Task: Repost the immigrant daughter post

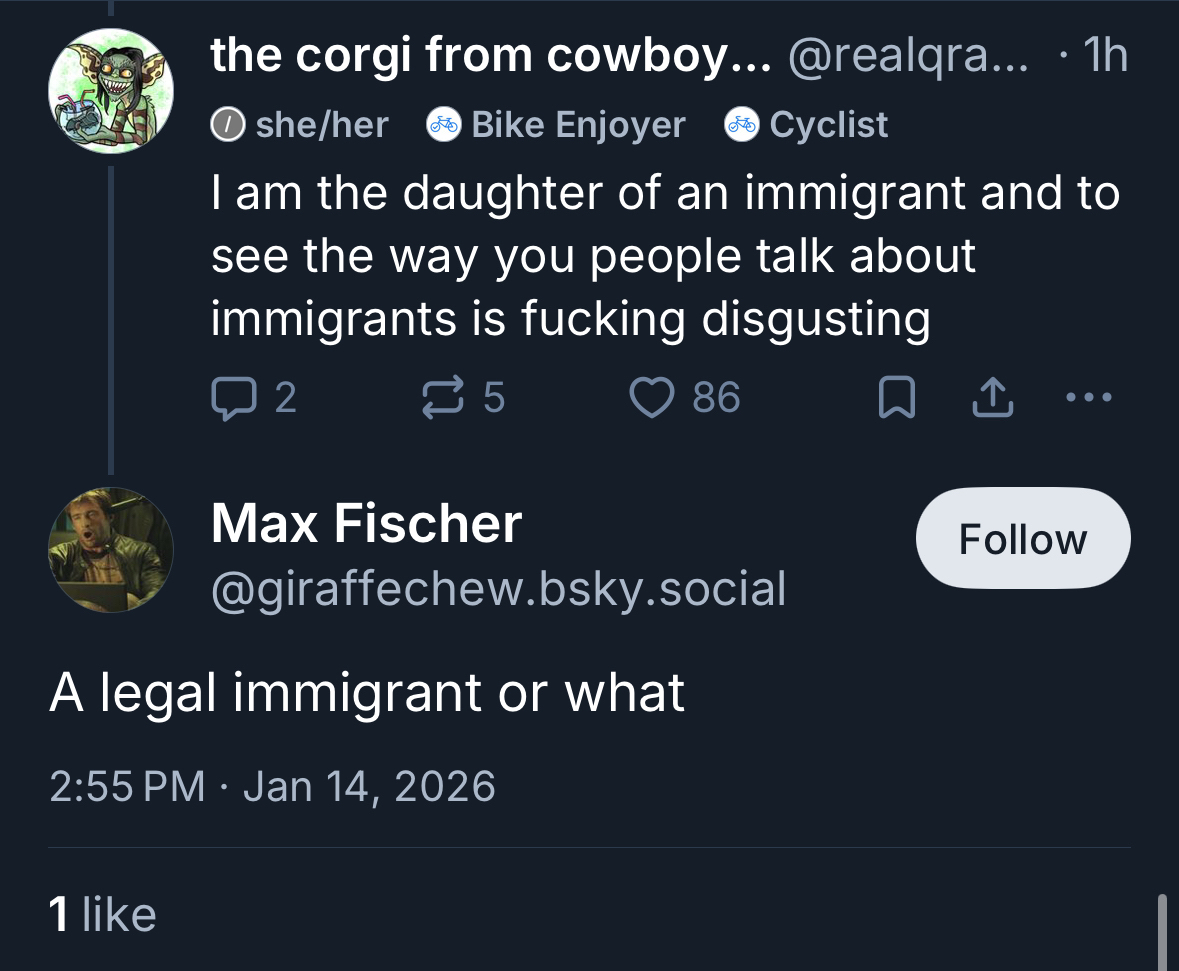Action: tap(444, 399)
